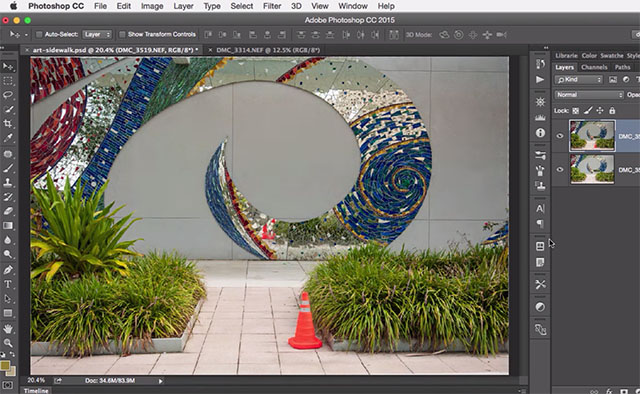Screen dimensions: 640x394
Task: Select the Horizontal Type tool
Action: tap(8, 284)
